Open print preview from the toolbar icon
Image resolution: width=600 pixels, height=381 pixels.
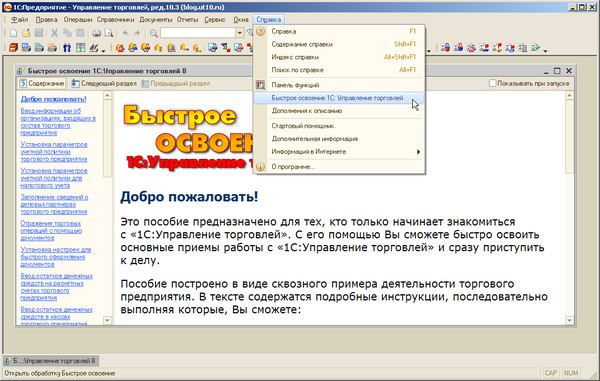point(109,33)
